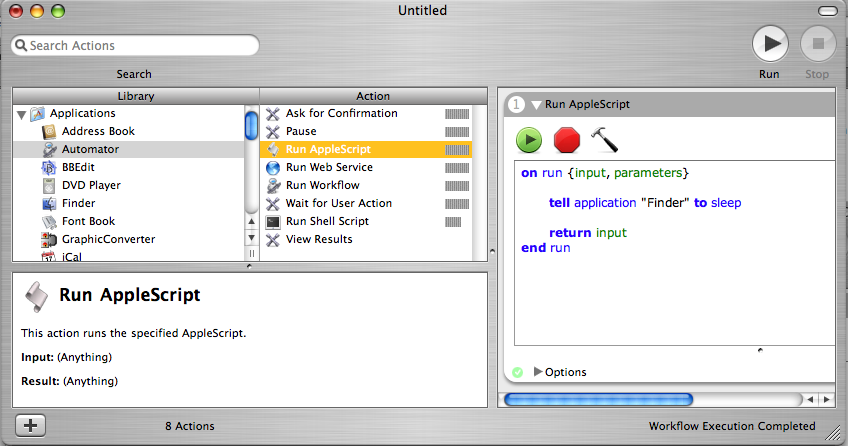Image resolution: width=848 pixels, height=446 pixels.
Task: Click the Stop workflow toolbar button
Action: click(818, 44)
